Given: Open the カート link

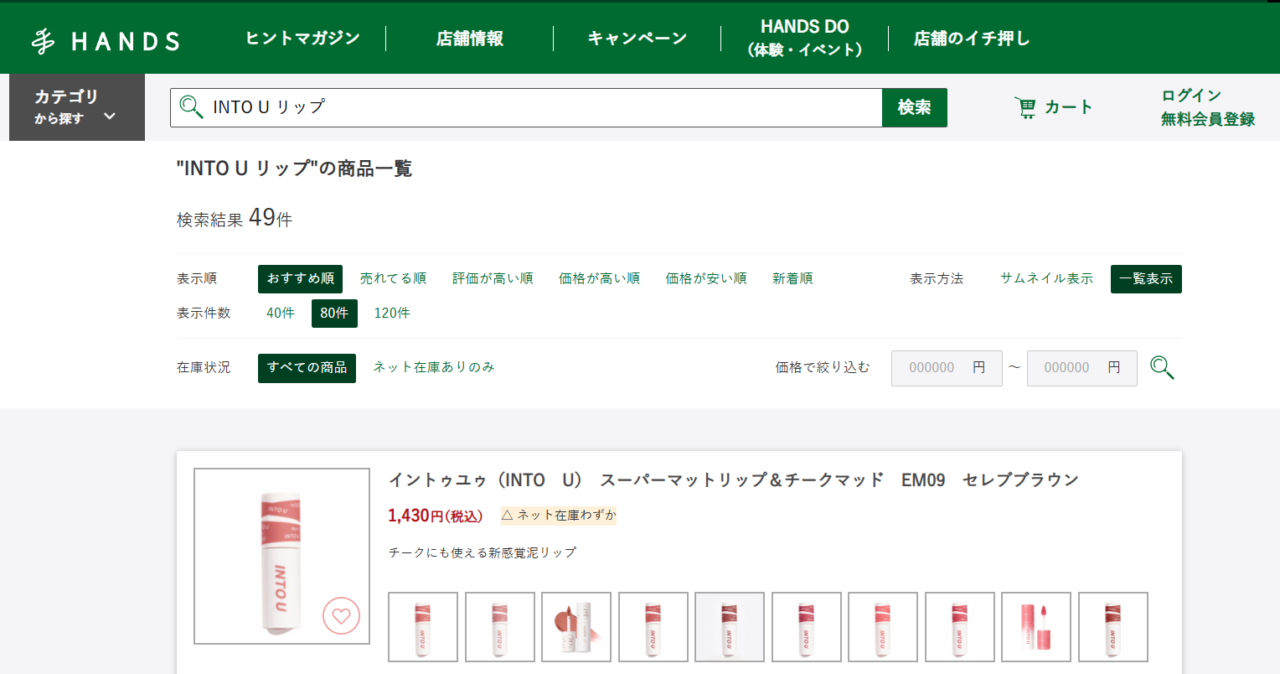Looking at the screenshot, I should [x=1069, y=107].
